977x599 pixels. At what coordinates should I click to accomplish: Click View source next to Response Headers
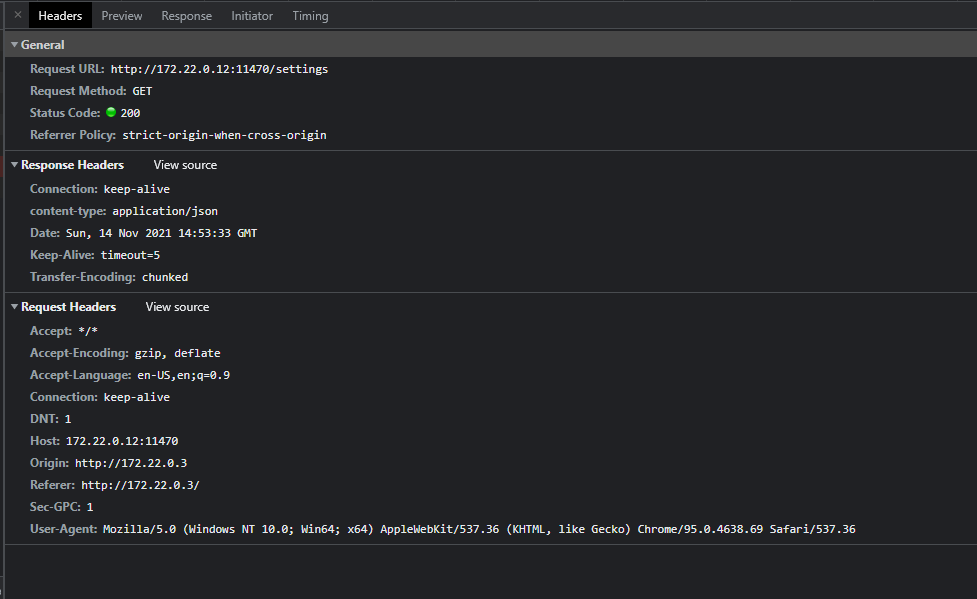pyautogui.click(x=185, y=165)
